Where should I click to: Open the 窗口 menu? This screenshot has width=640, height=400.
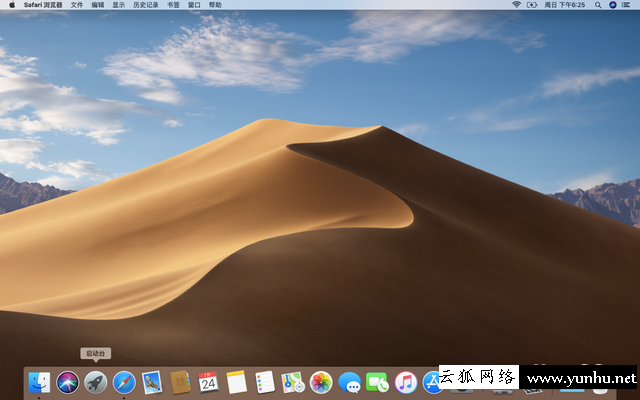[194, 5]
